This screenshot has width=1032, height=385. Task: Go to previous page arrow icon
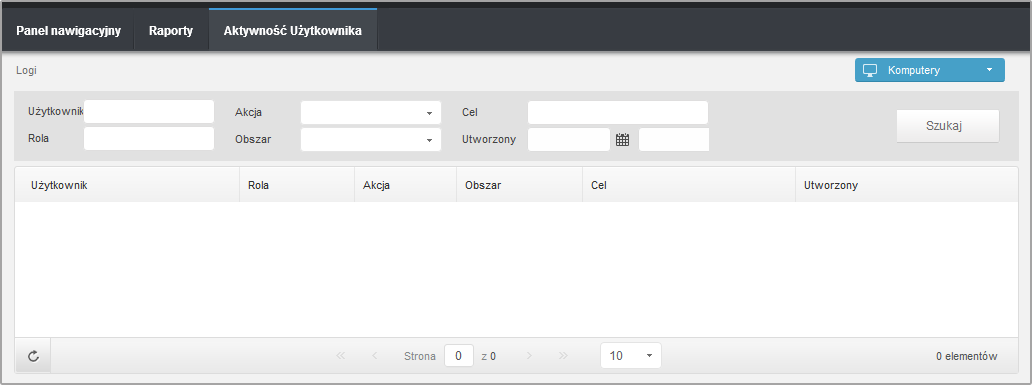point(374,356)
